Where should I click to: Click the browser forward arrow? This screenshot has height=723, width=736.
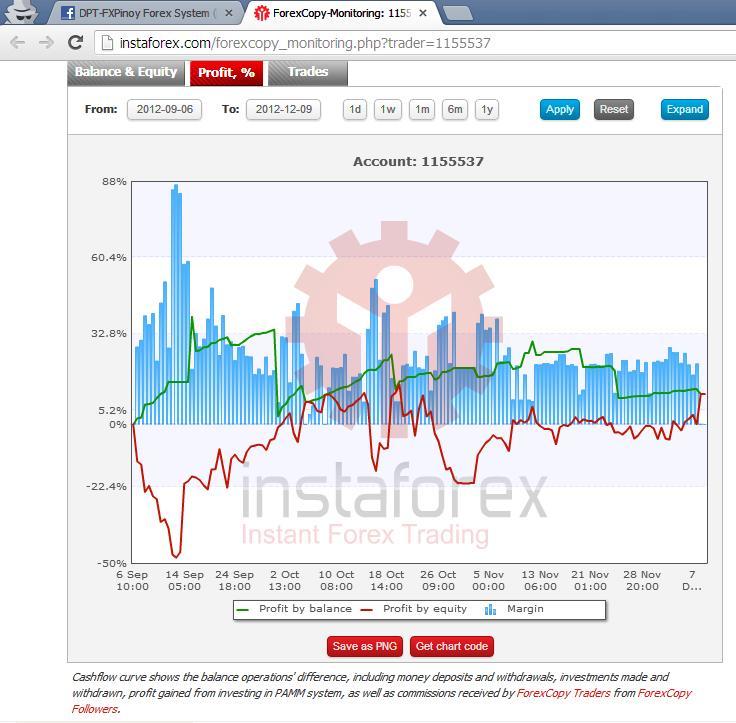pyautogui.click(x=46, y=43)
